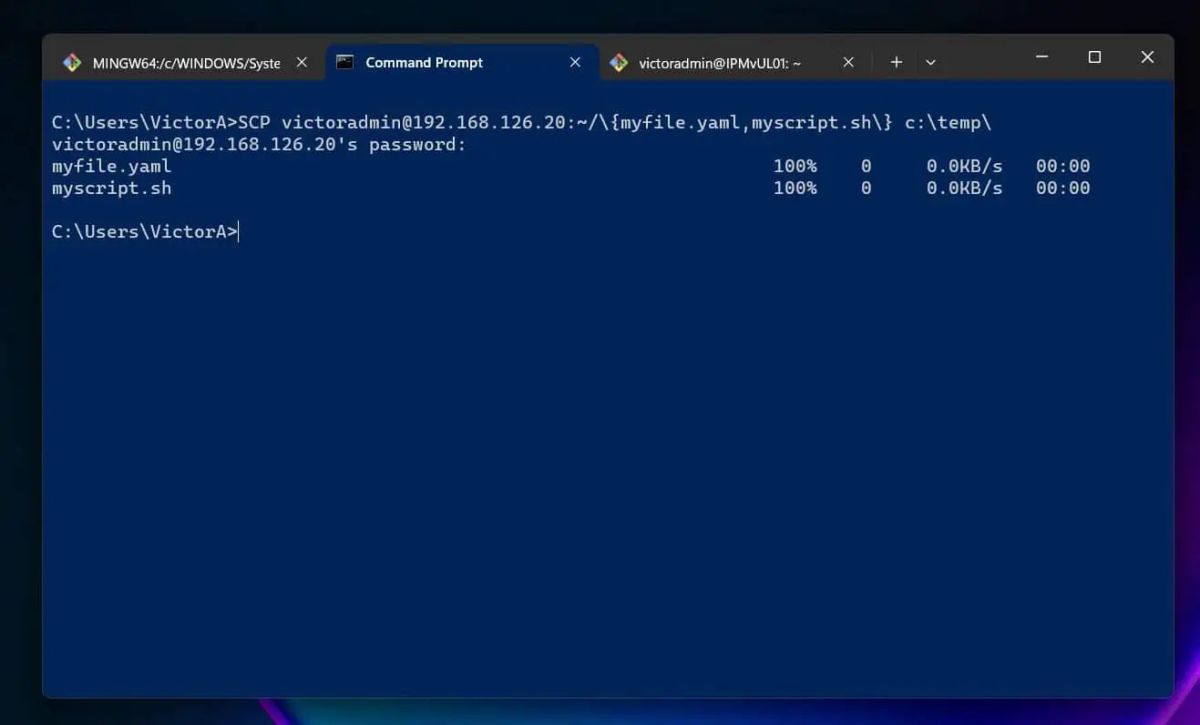
Task: Close the MINGW64 tab
Action: pyautogui.click(x=302, y=62)
